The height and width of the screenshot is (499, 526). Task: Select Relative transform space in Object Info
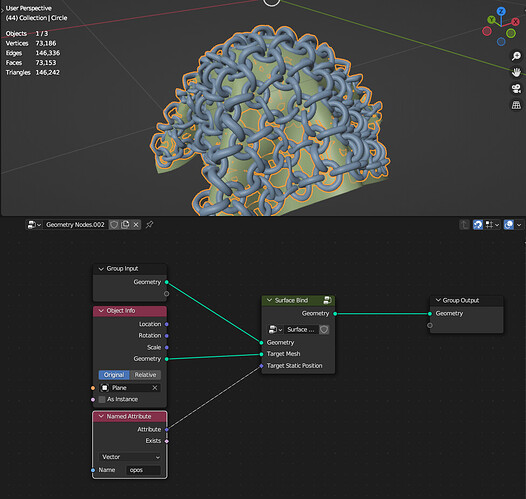145,375
